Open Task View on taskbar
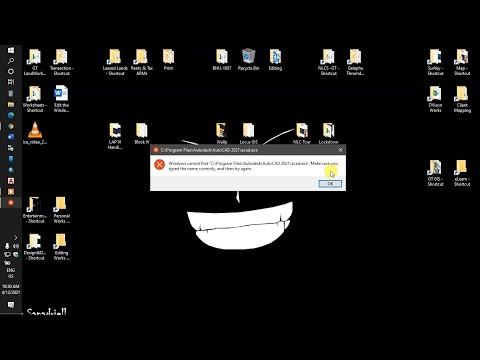The height and width of the screenshot is (360, 480). [11, 82]
